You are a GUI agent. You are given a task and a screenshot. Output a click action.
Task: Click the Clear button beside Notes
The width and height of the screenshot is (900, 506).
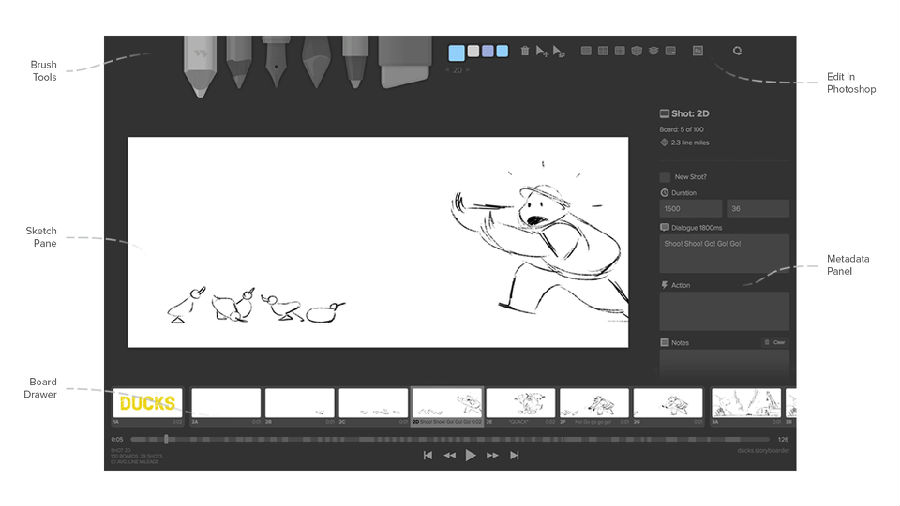coord(774,342)
